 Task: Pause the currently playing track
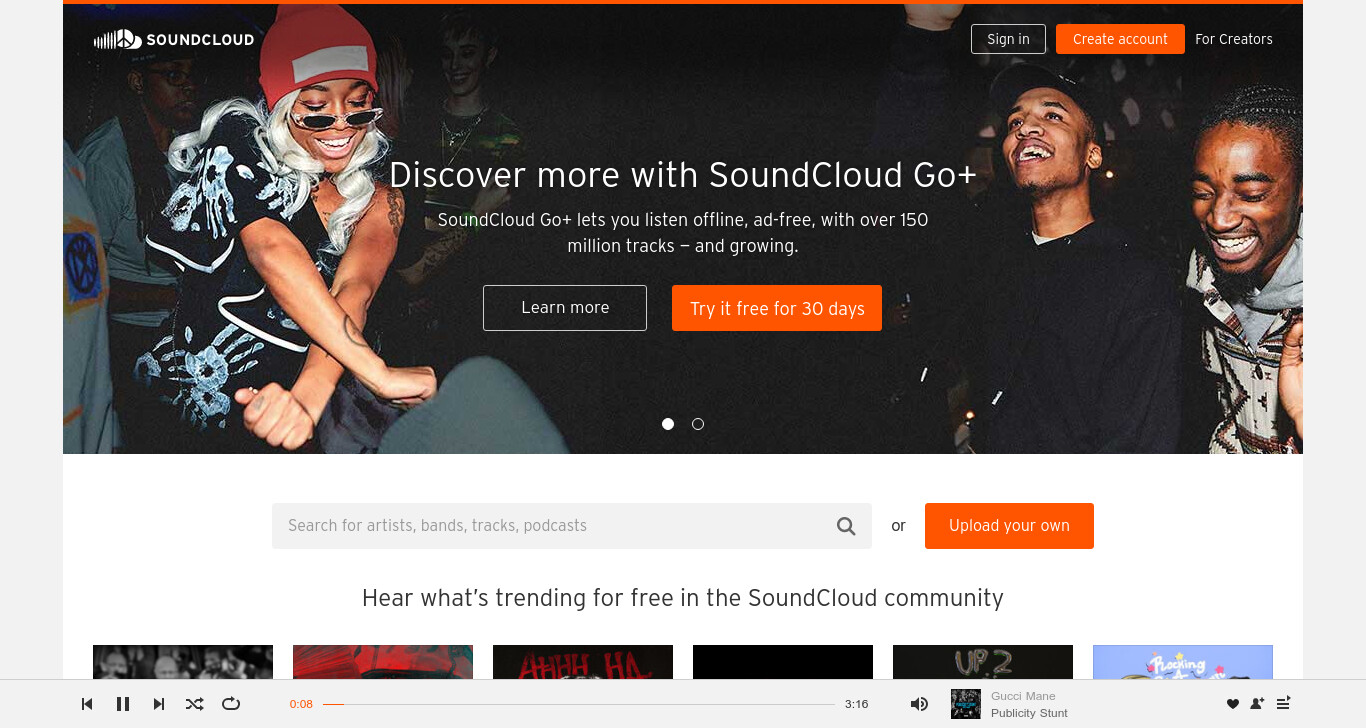pos(123,704)
